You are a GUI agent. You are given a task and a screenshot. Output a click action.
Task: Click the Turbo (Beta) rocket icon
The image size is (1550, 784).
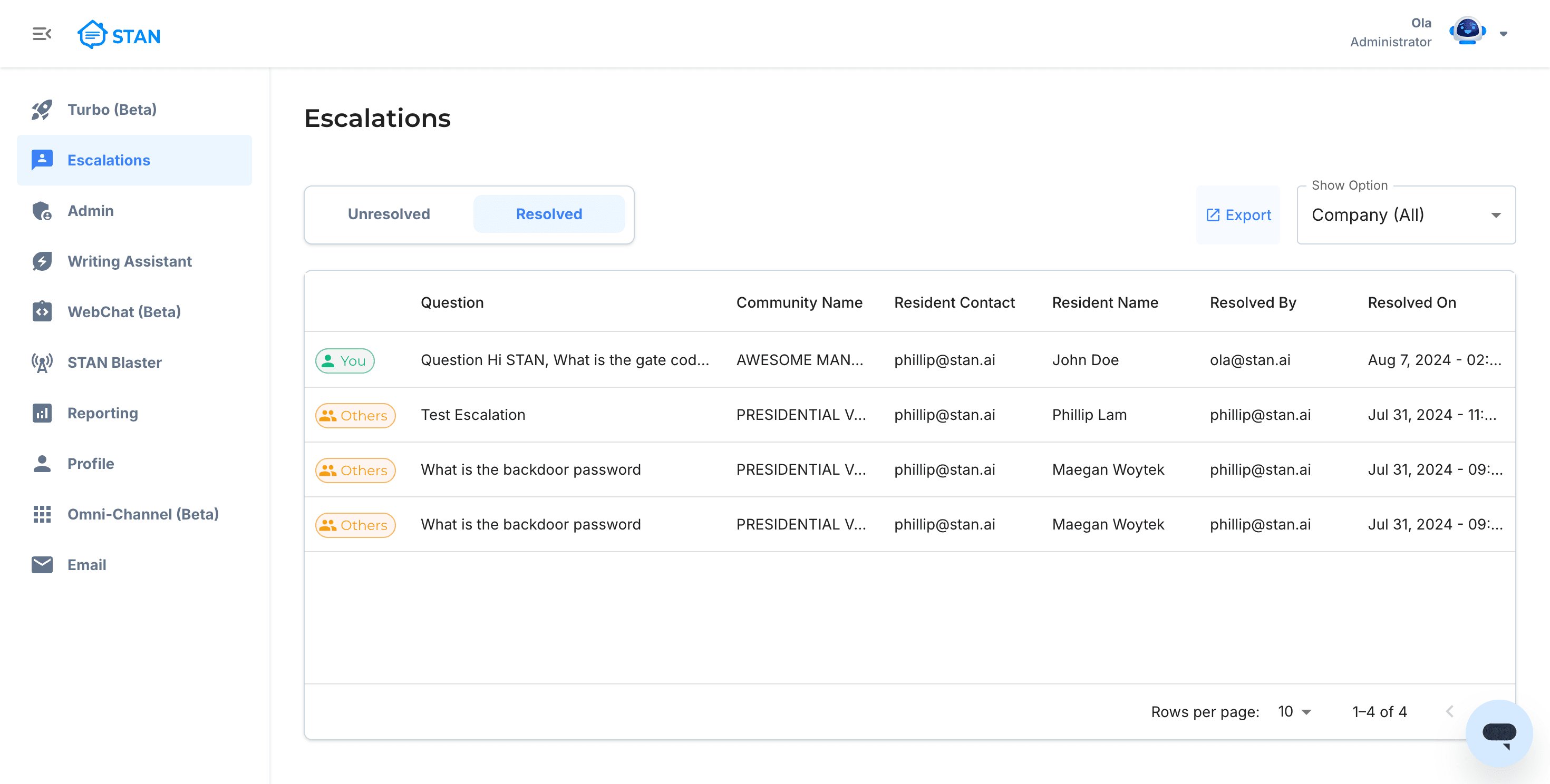click(x=42, y=110)
